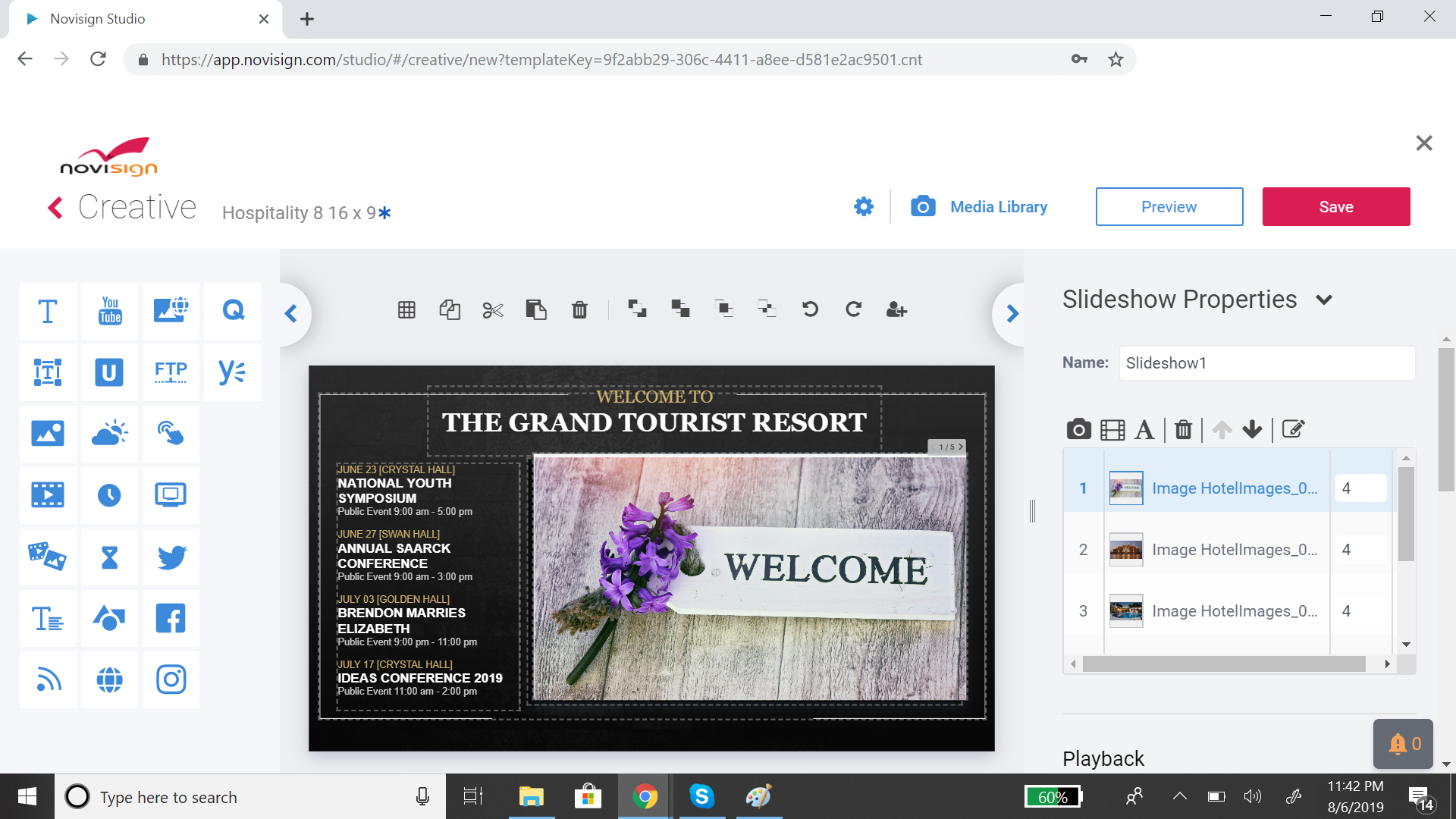The width and height of the screenshot is (1456, 819).
Task: Select the weather widget tool
Action: pyautogui.click(x=108, y=434)
